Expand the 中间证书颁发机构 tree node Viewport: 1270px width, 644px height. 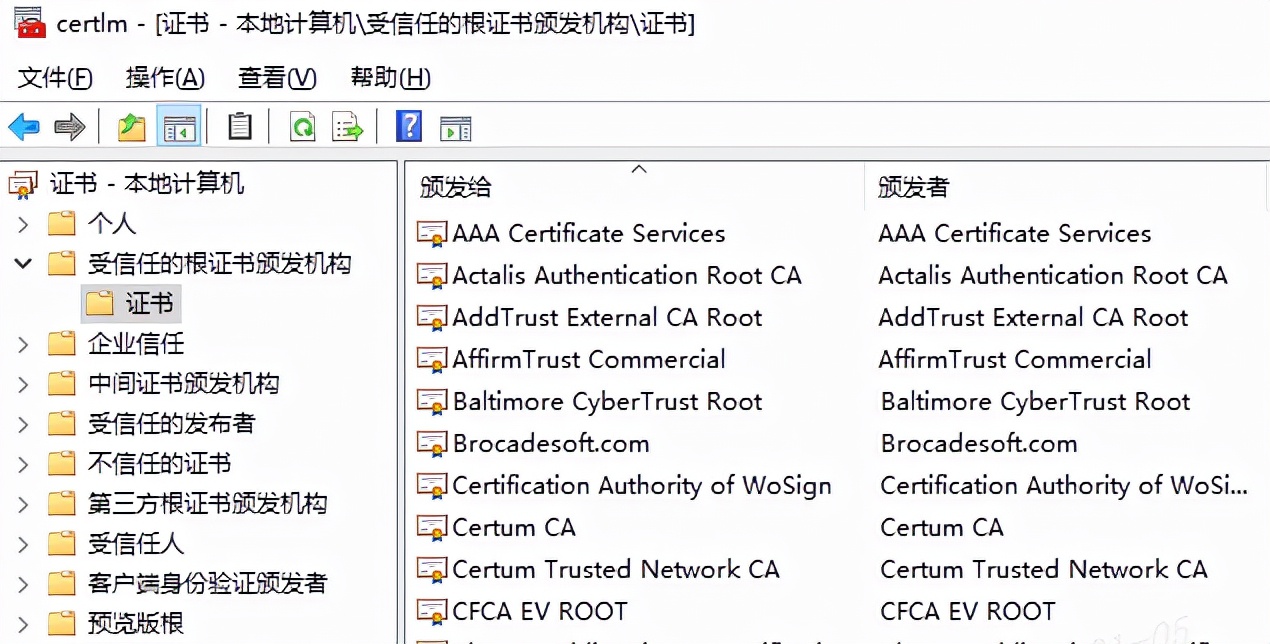tap(23, 384)
